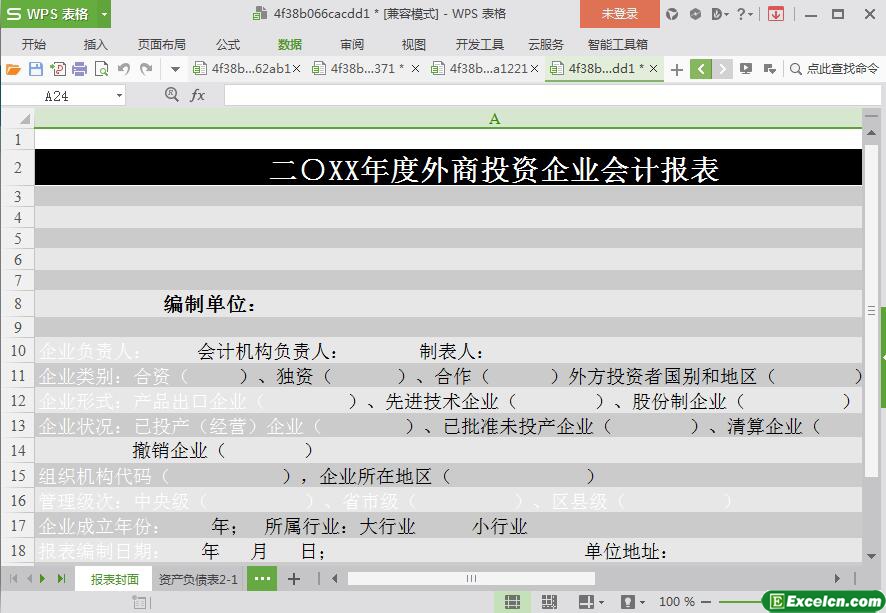Screen dimensions: 886x613
Task: Click the Open folder icon in toolbar
Action: tap(13, 69)
